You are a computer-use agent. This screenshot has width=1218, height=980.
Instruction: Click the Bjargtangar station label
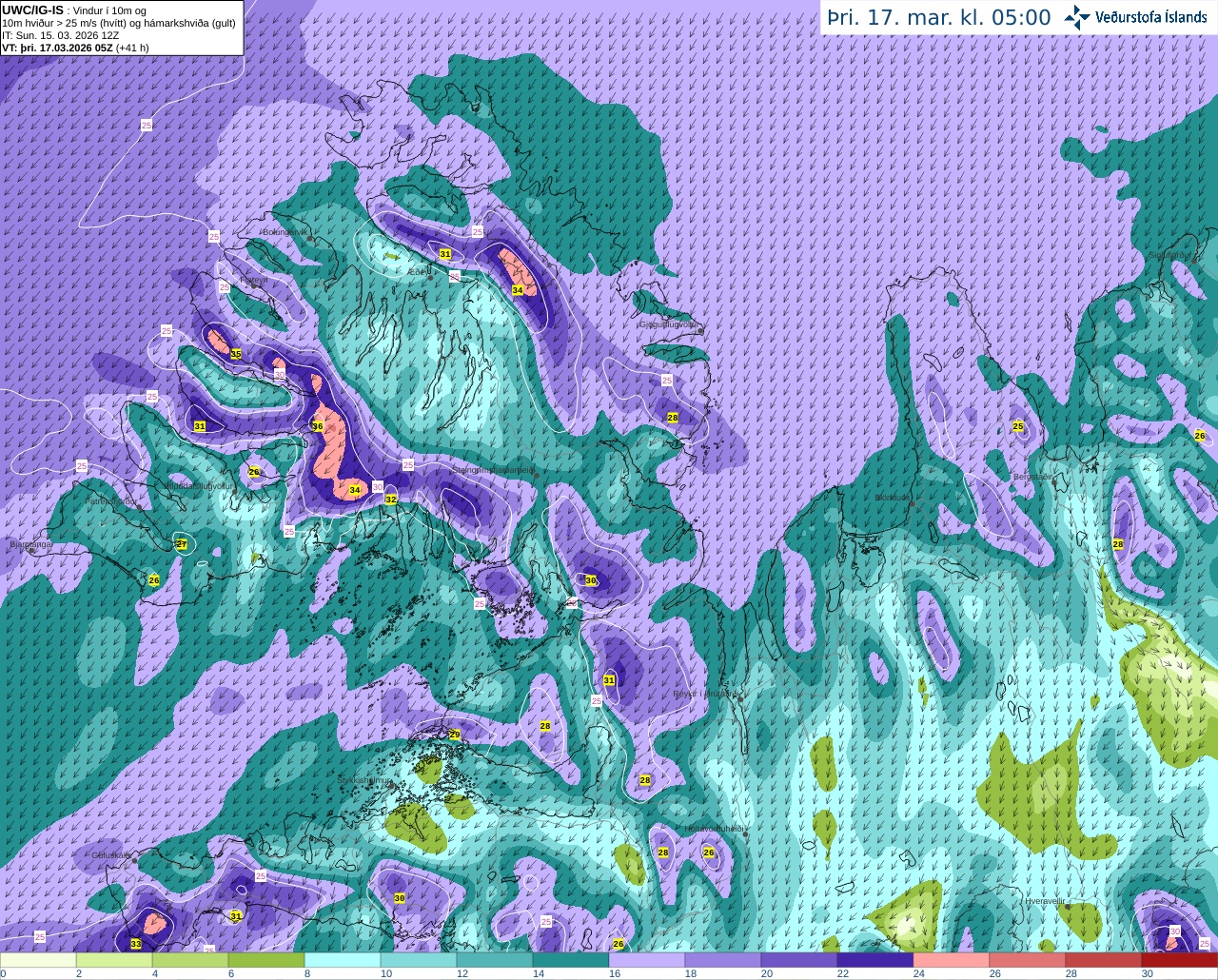point(29,544)
